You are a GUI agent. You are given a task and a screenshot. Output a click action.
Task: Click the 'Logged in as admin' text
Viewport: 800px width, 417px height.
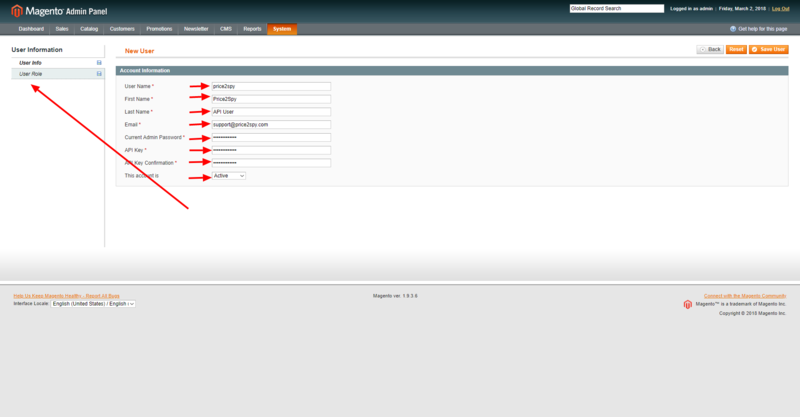point(691,9)
